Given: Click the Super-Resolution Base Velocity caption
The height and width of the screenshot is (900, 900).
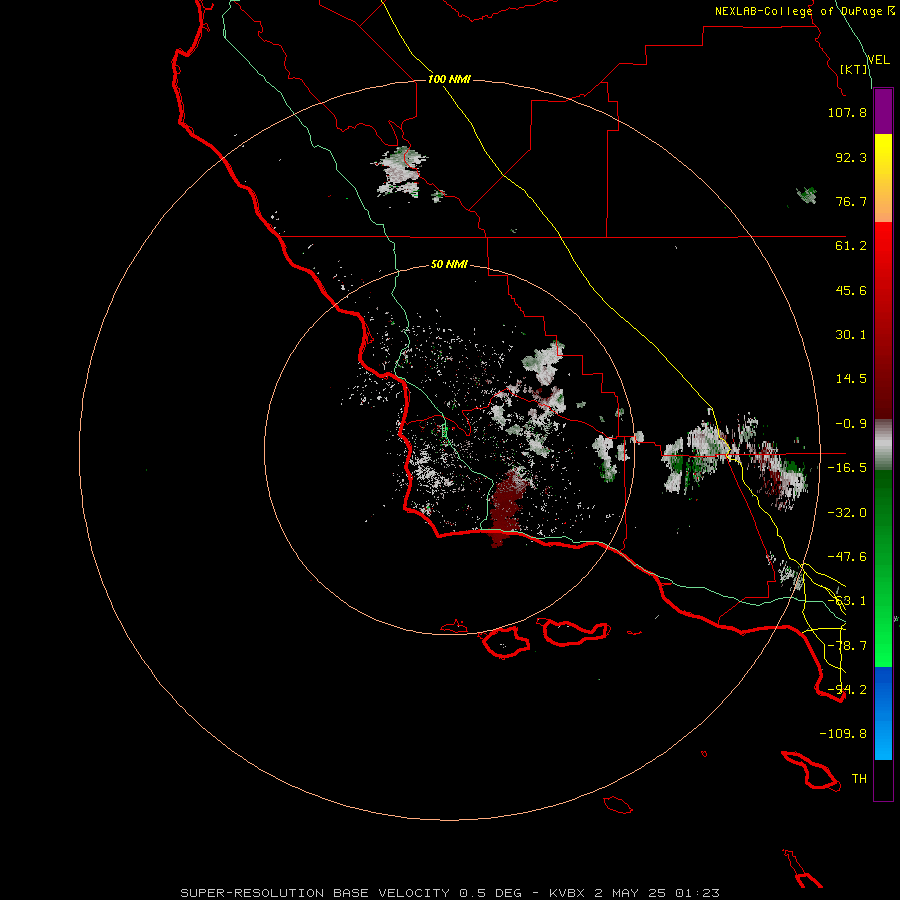Looking at the screenshot, I should (x=449, y=893).
